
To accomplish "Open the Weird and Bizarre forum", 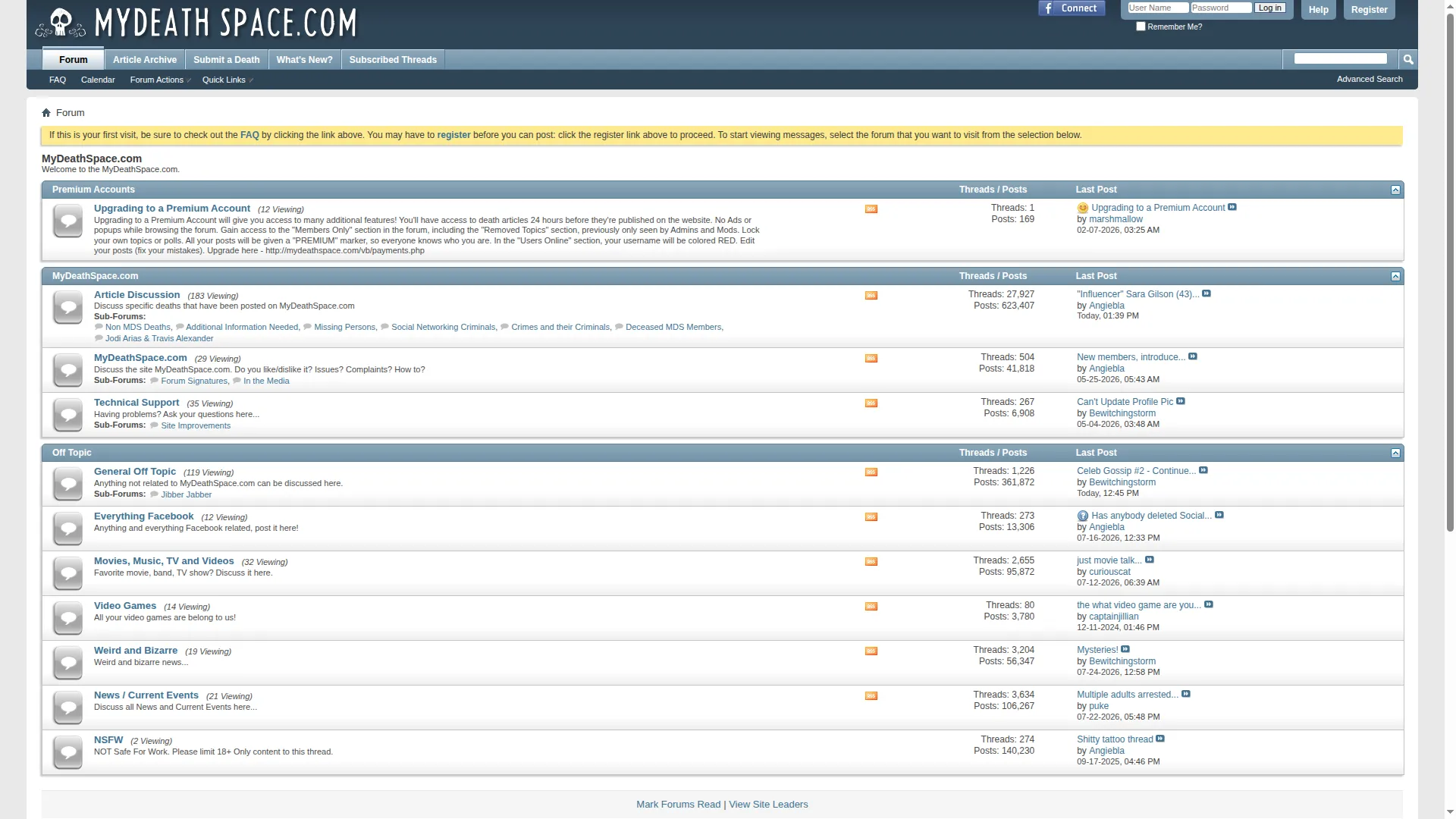I will tap(136, 651).
